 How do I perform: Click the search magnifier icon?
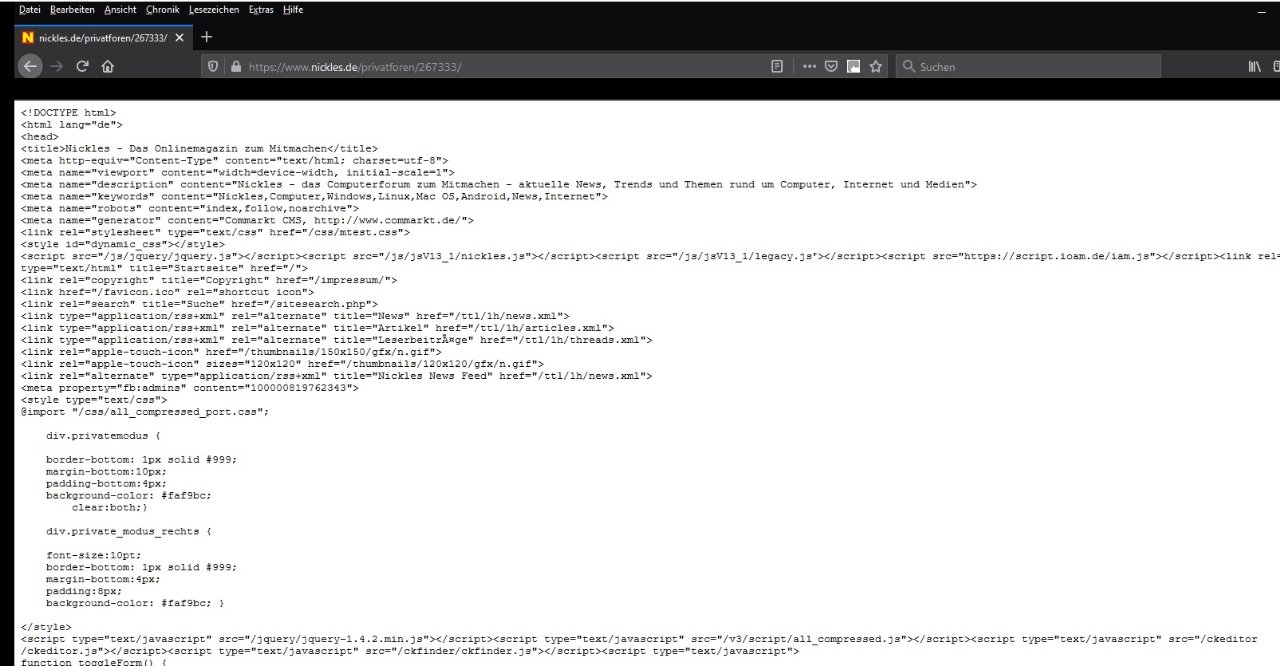(909, 66)
